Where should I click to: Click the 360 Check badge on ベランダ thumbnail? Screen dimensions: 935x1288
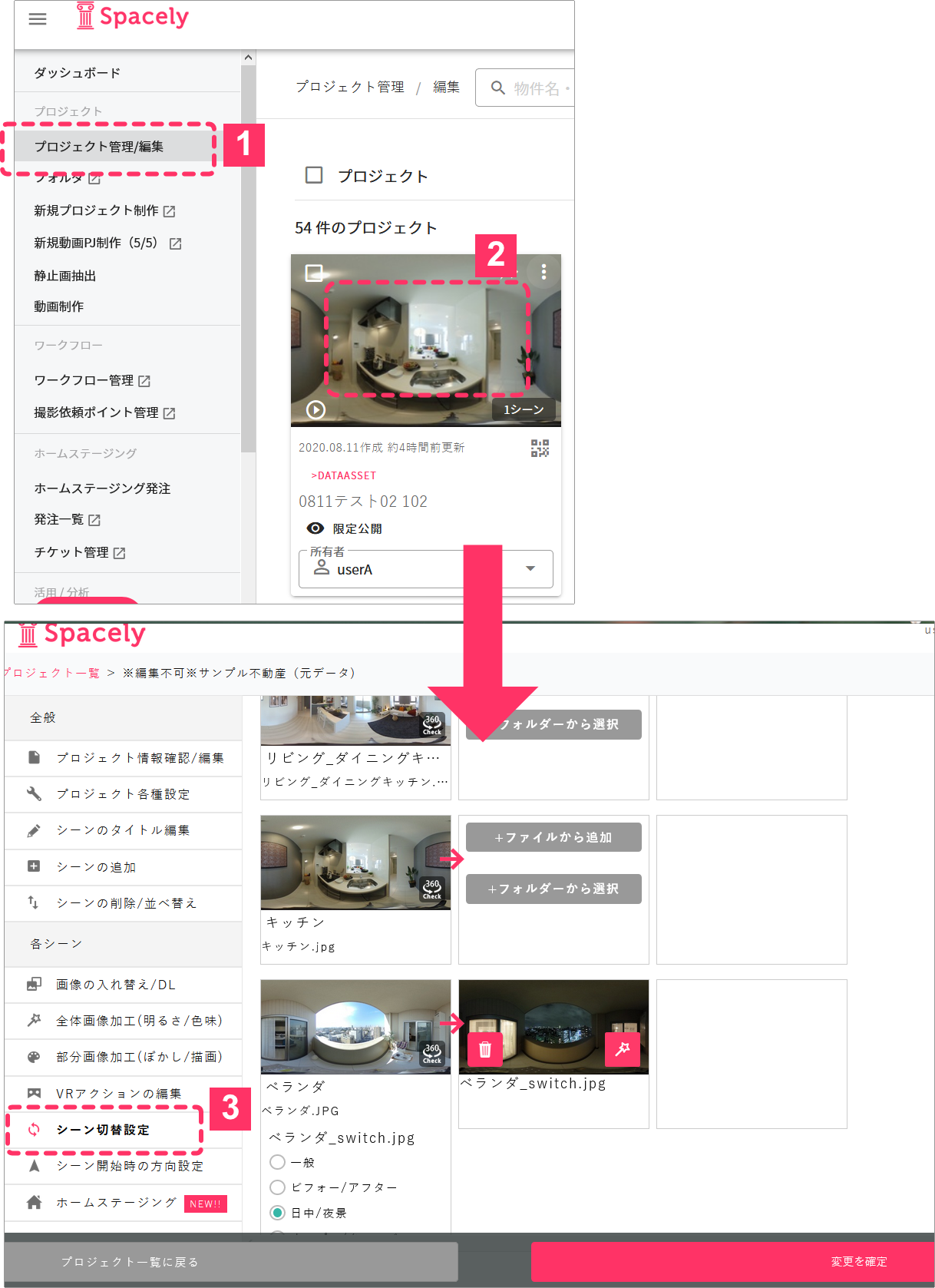[x=432, y=1054]
